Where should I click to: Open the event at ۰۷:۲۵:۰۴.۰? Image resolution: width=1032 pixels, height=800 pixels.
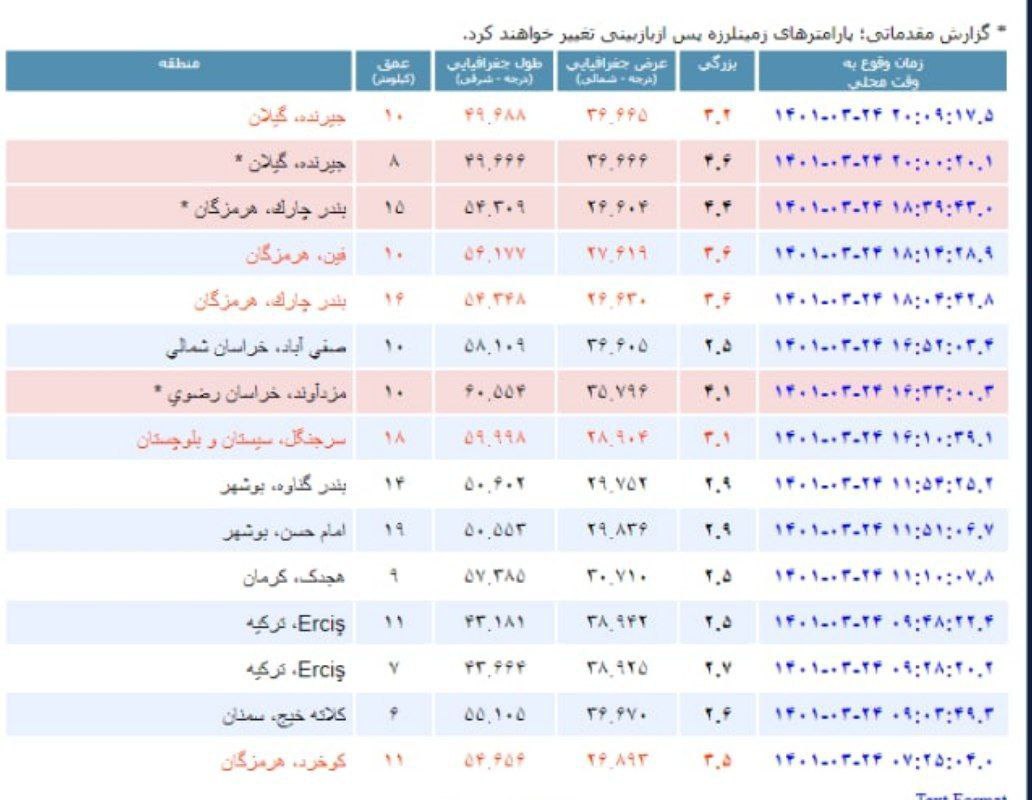pos(883,762)
